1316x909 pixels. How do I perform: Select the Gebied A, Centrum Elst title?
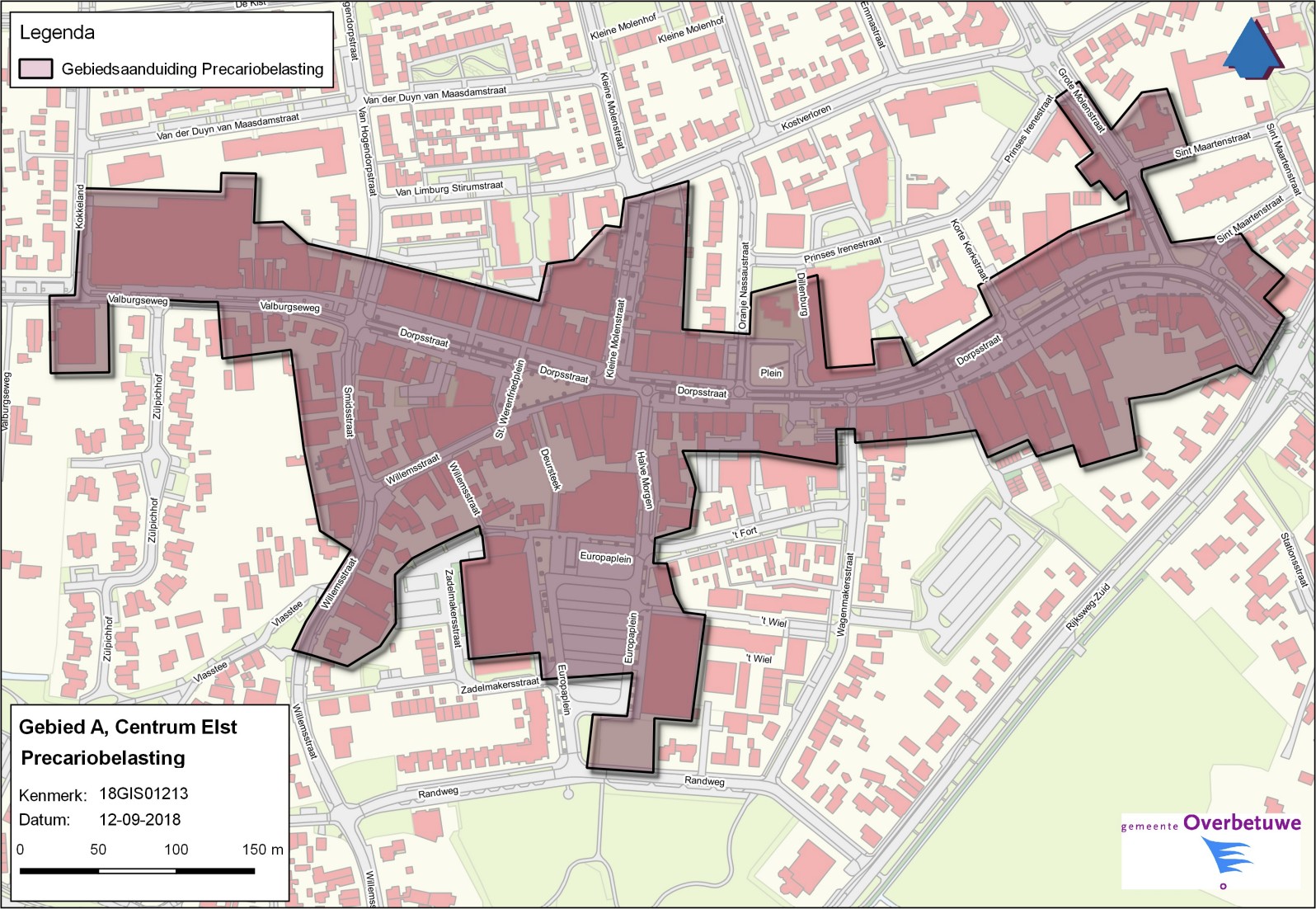[128, 727]
